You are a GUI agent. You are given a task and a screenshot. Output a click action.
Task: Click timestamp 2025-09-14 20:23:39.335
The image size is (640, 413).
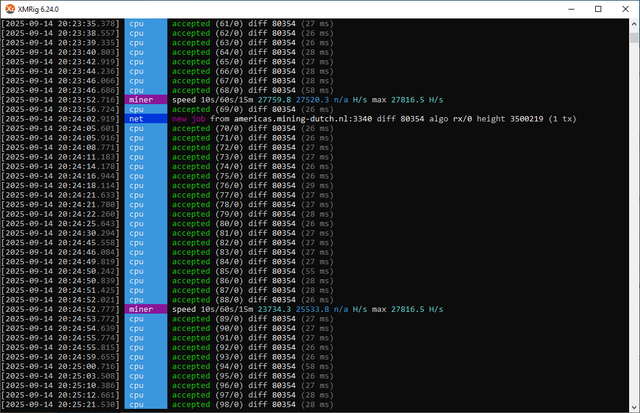60,42
